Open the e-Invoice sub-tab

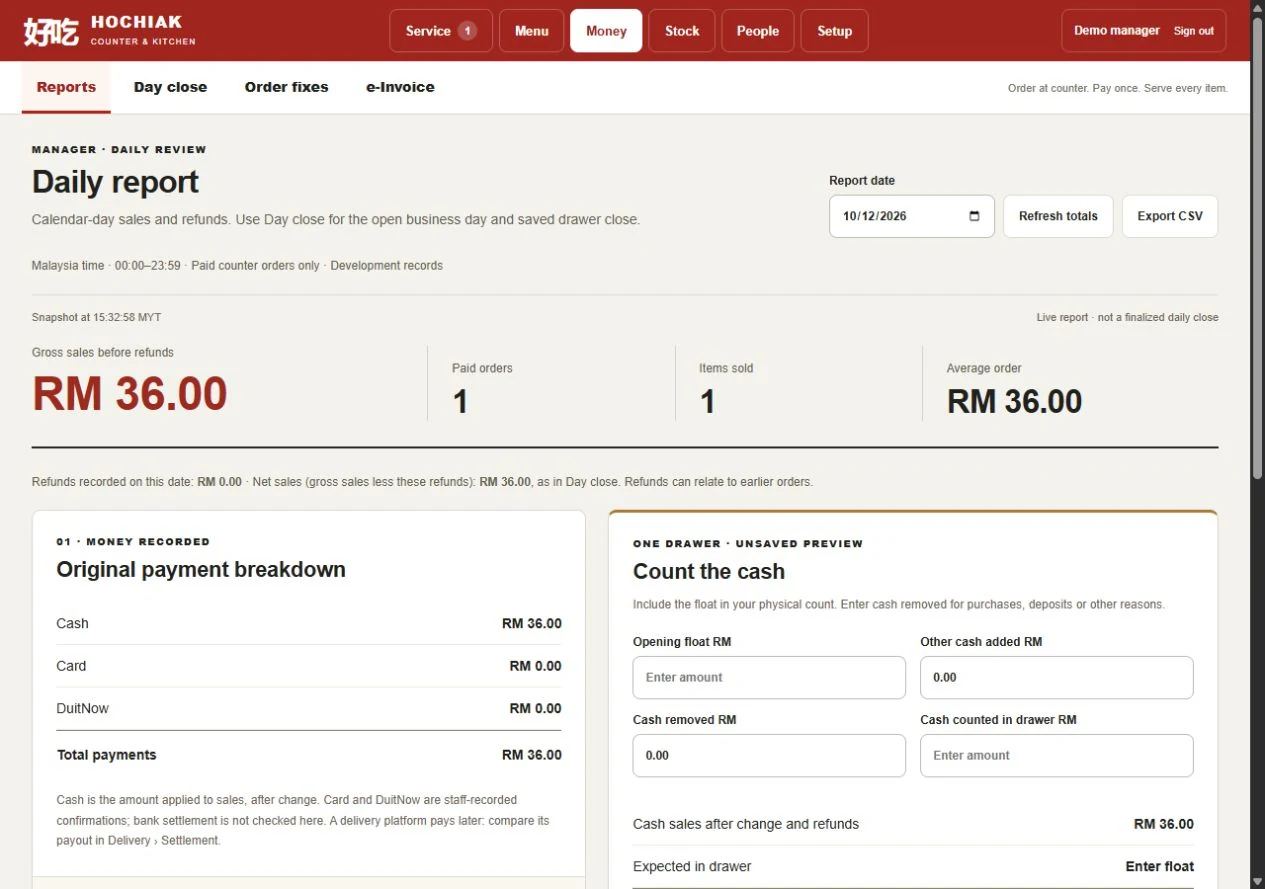pyautogui.click(x=400, y=87)
